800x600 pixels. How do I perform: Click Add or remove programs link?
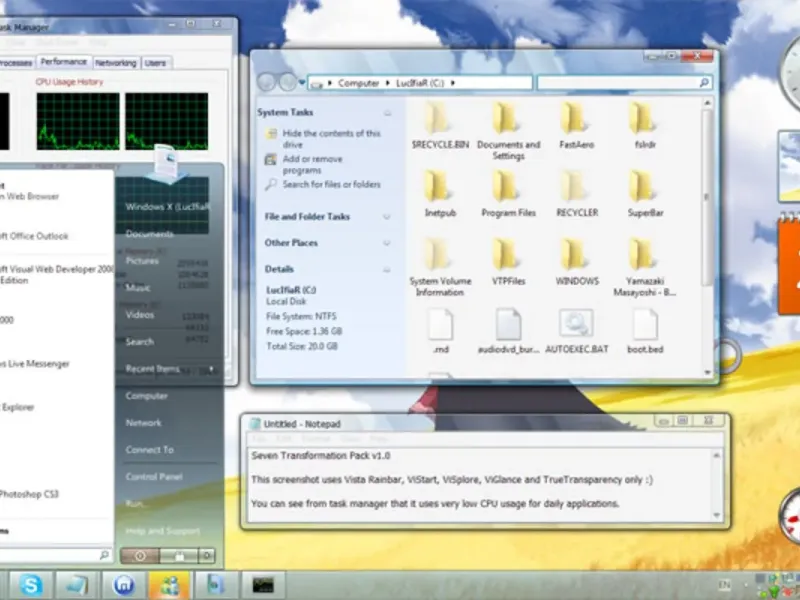312,164
